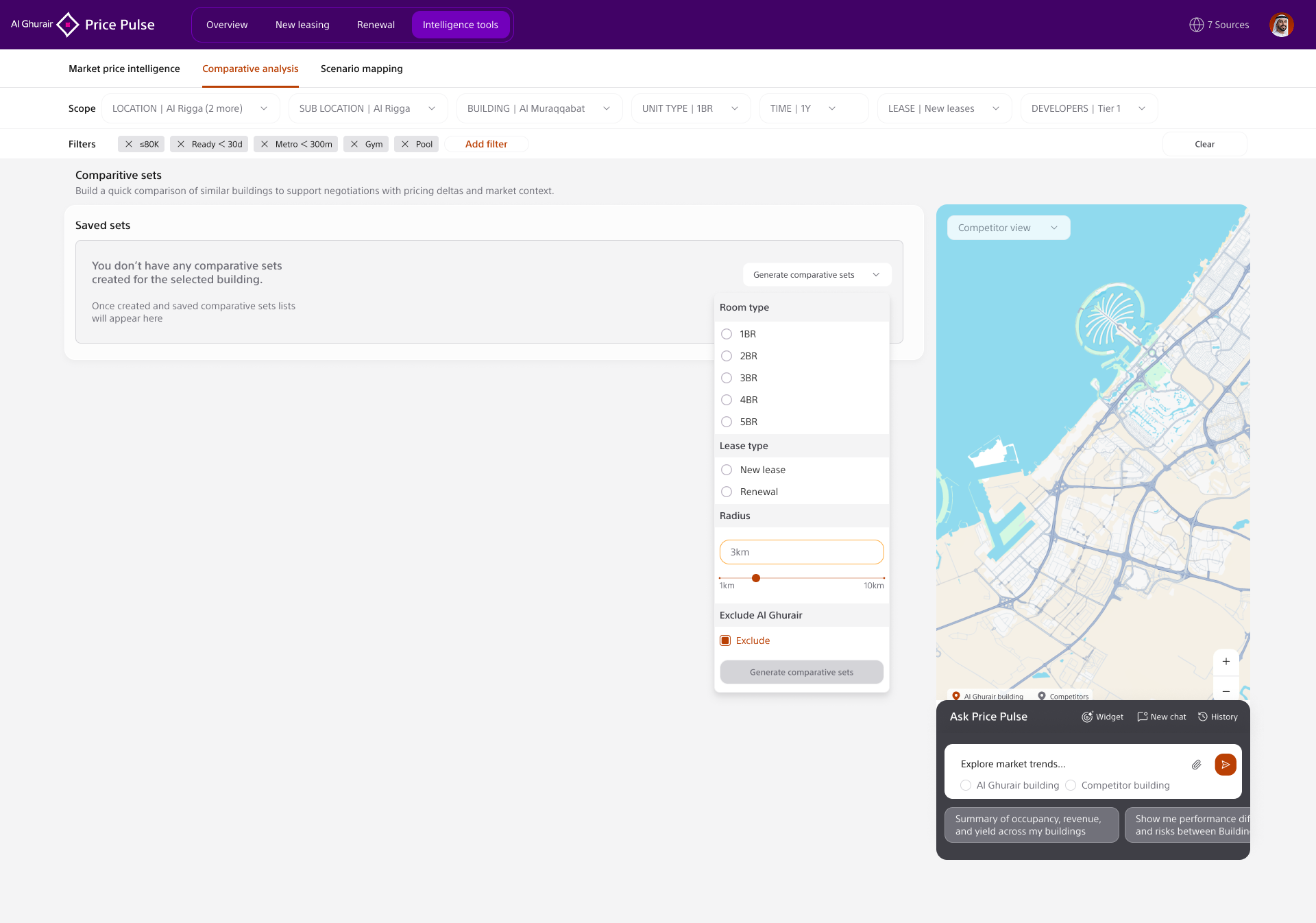Screen dimensions: 1316x923
Task: Open chat History
Action: pyautogui.click(x=1218, y=717)
